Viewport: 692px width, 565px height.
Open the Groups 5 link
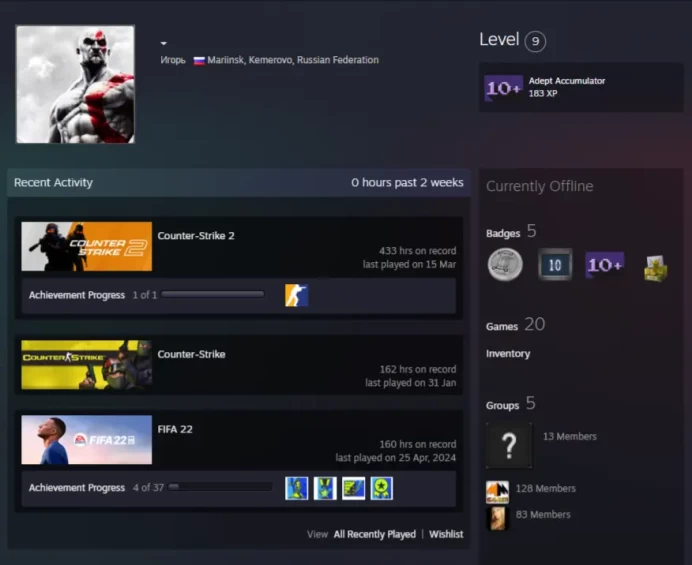coord(511,404)
